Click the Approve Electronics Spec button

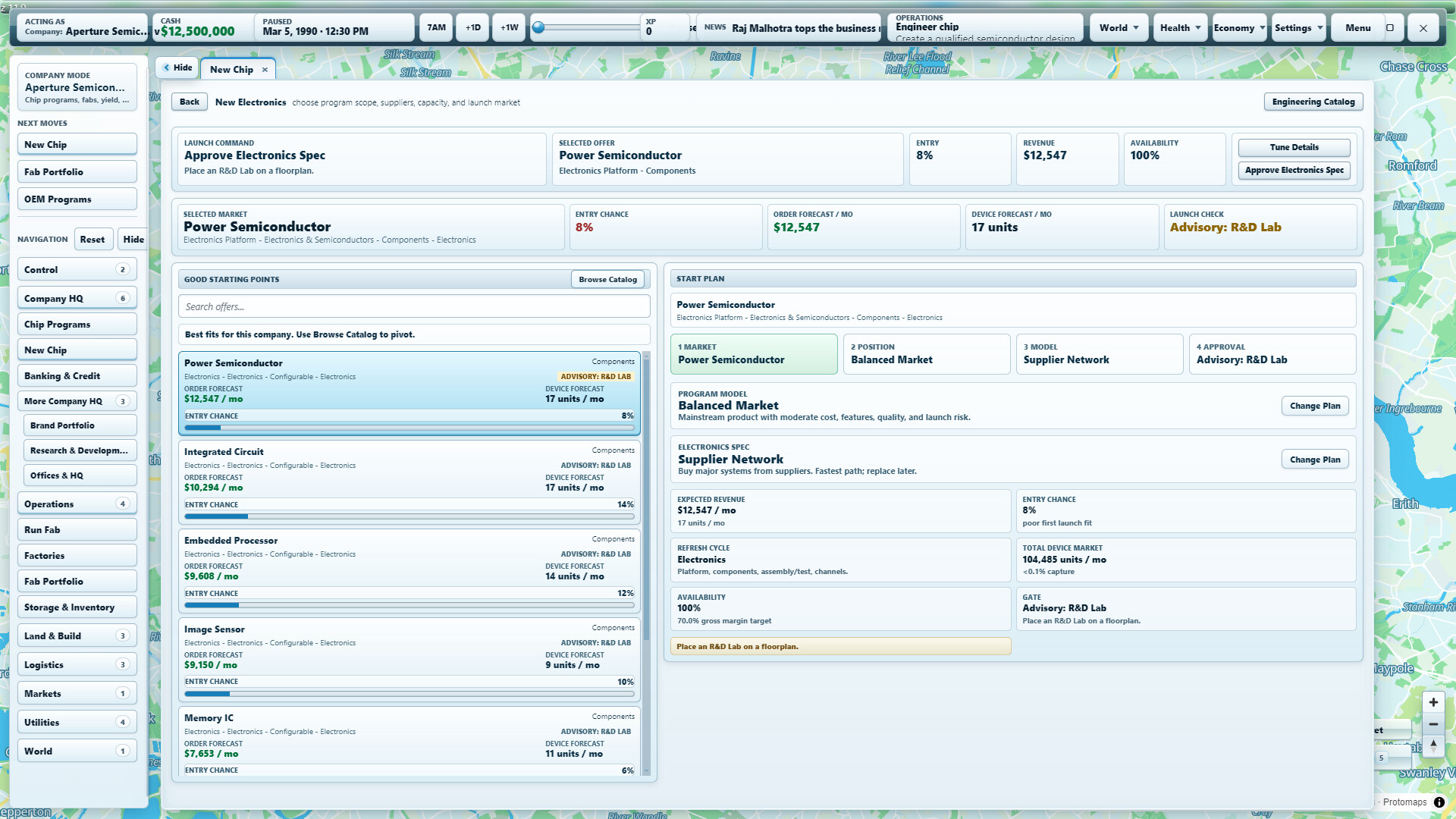[x=1294, y=171]
